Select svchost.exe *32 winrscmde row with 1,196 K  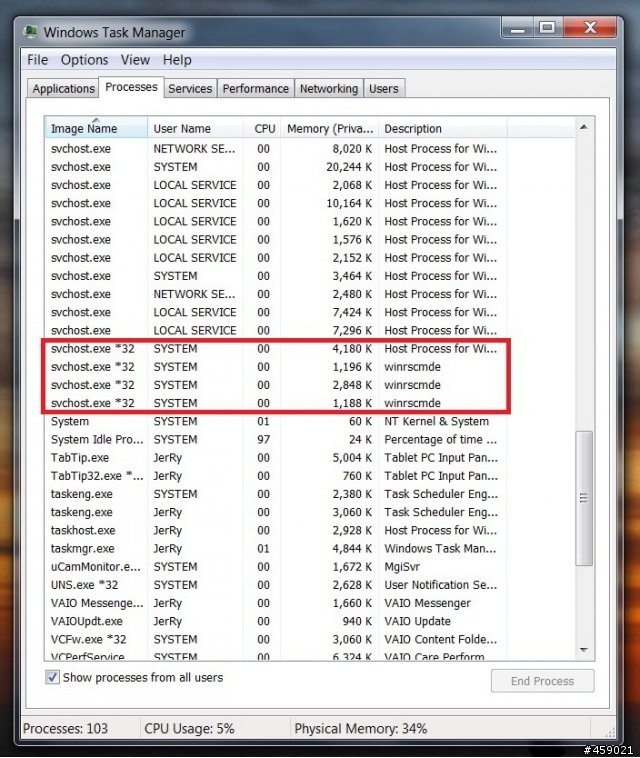[276, 367]
